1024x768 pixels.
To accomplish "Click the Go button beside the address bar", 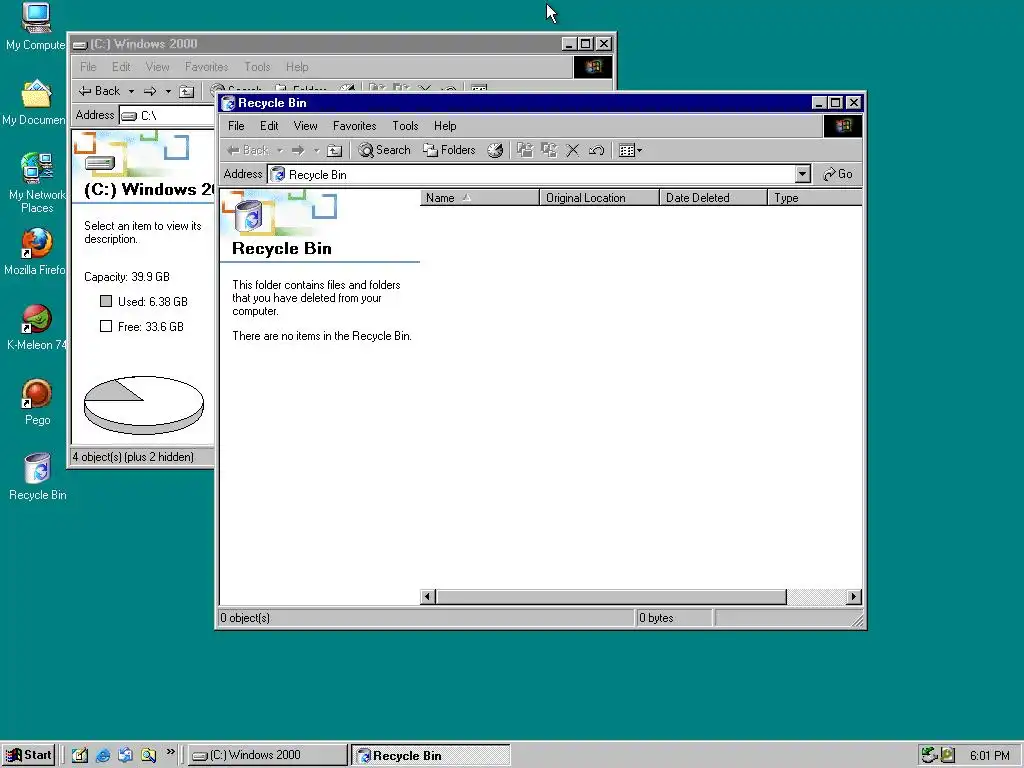I will 838,174.
